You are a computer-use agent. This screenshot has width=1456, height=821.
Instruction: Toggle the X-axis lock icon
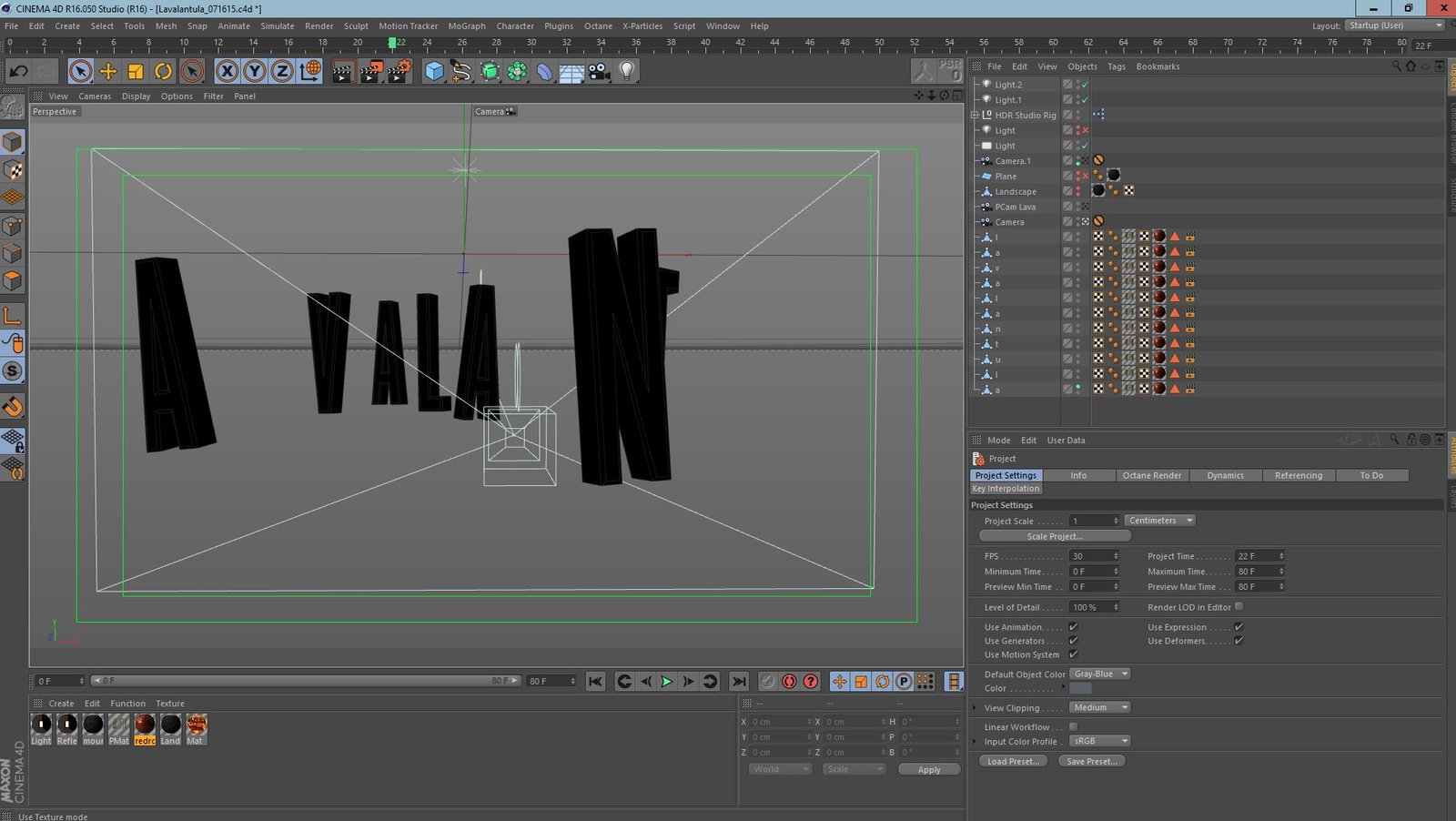(227, 71)
